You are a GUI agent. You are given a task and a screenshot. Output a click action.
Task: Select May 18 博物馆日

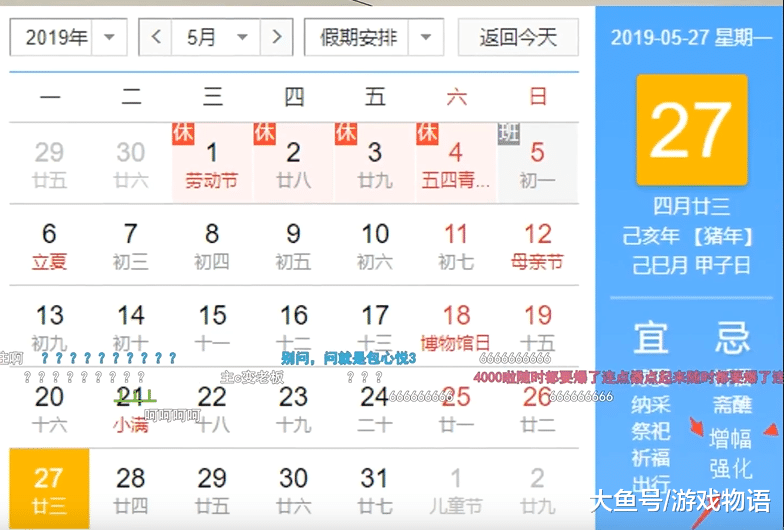(456, 326)
